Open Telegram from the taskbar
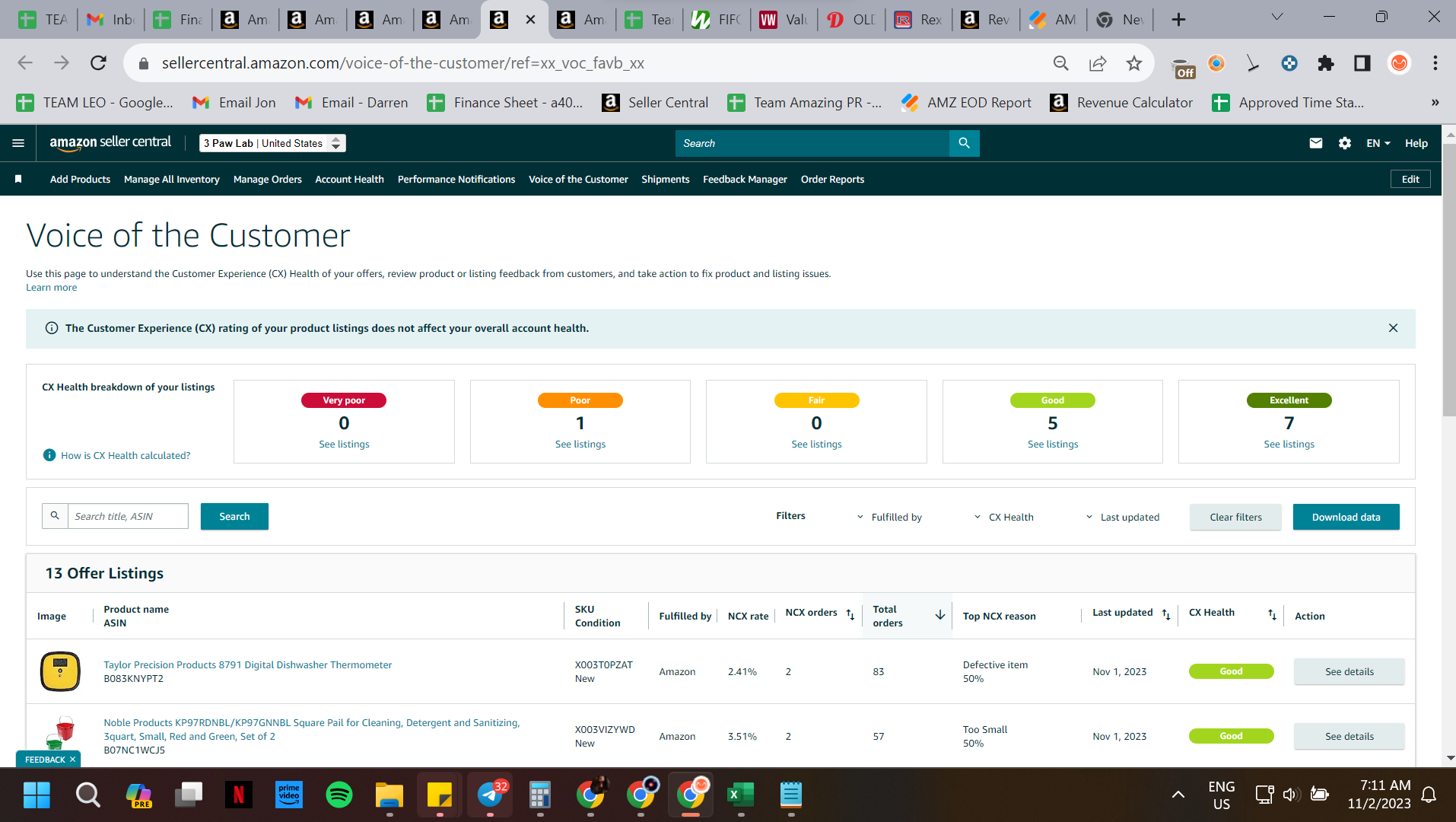 coord(491,795)
